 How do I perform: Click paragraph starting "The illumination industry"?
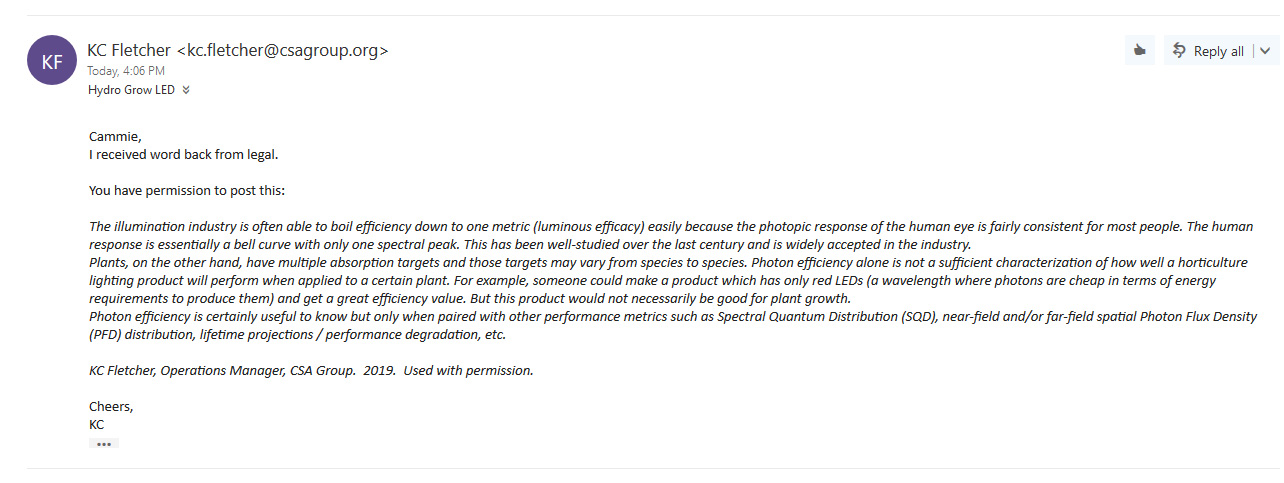671,235
